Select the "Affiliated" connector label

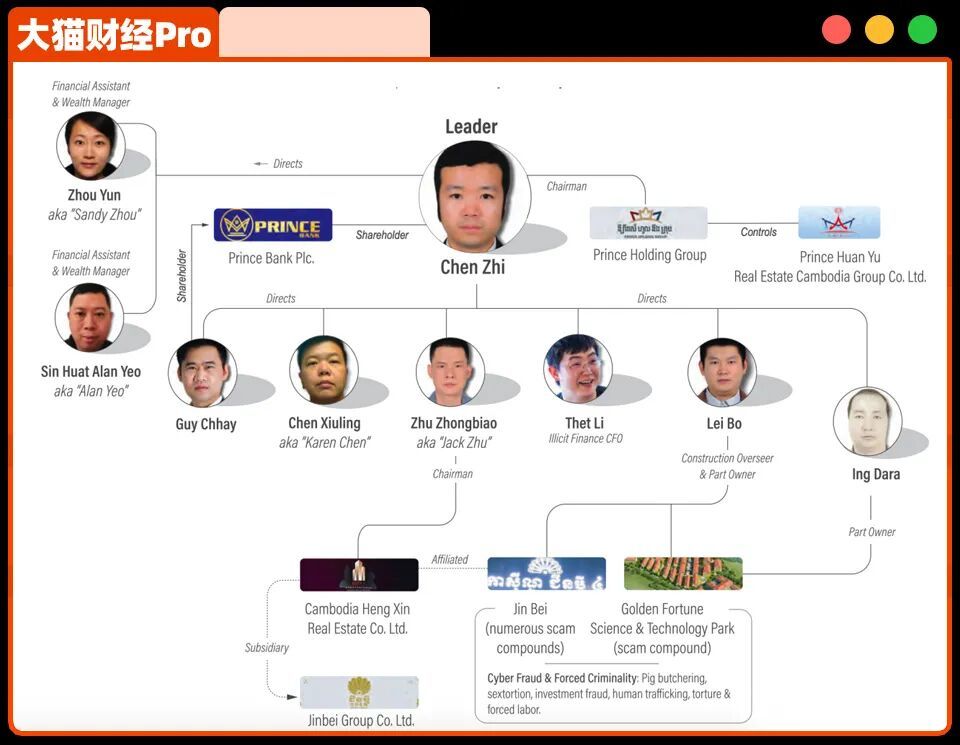(449, 559)
